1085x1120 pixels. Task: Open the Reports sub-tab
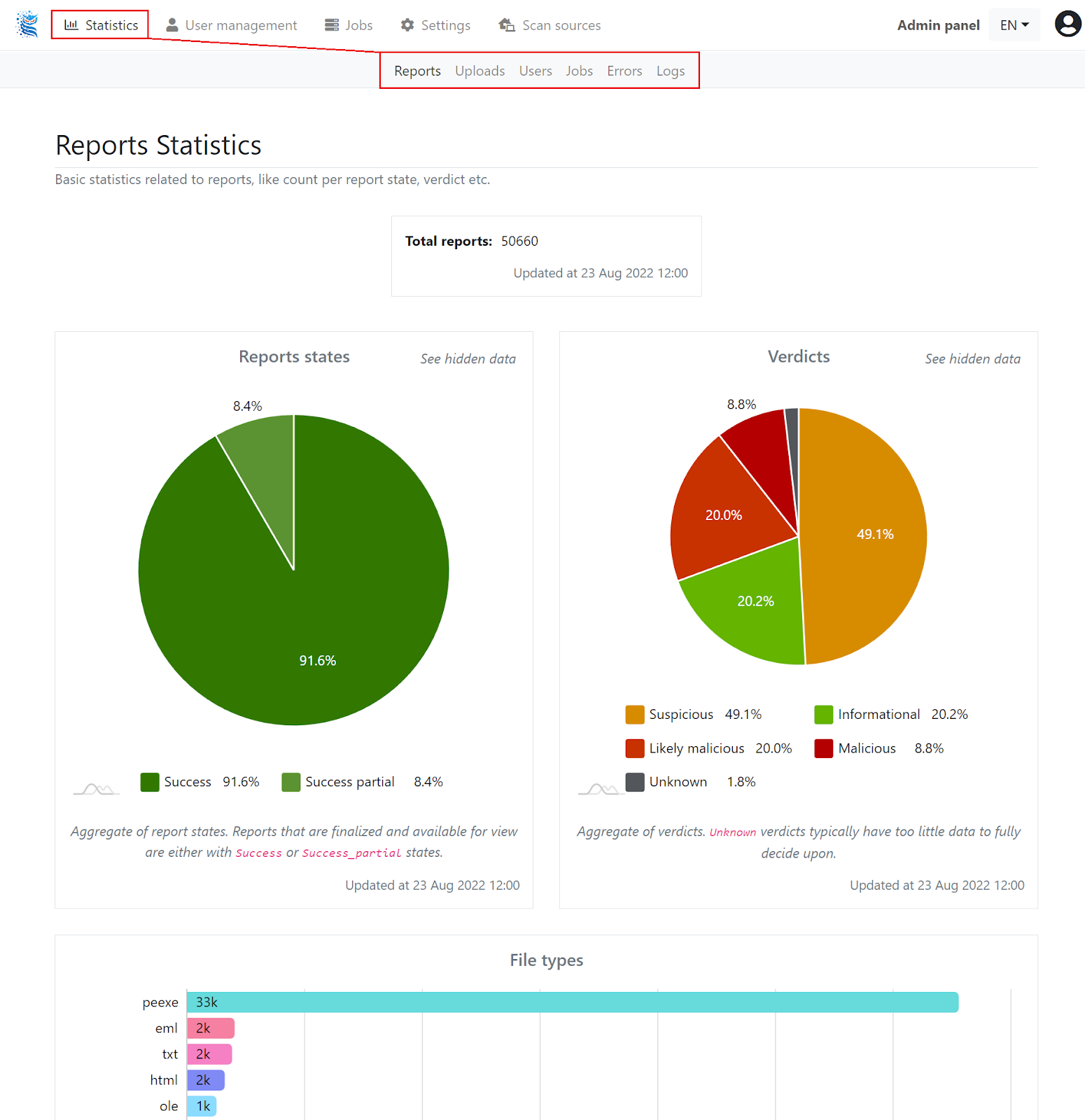pos(417,71)
